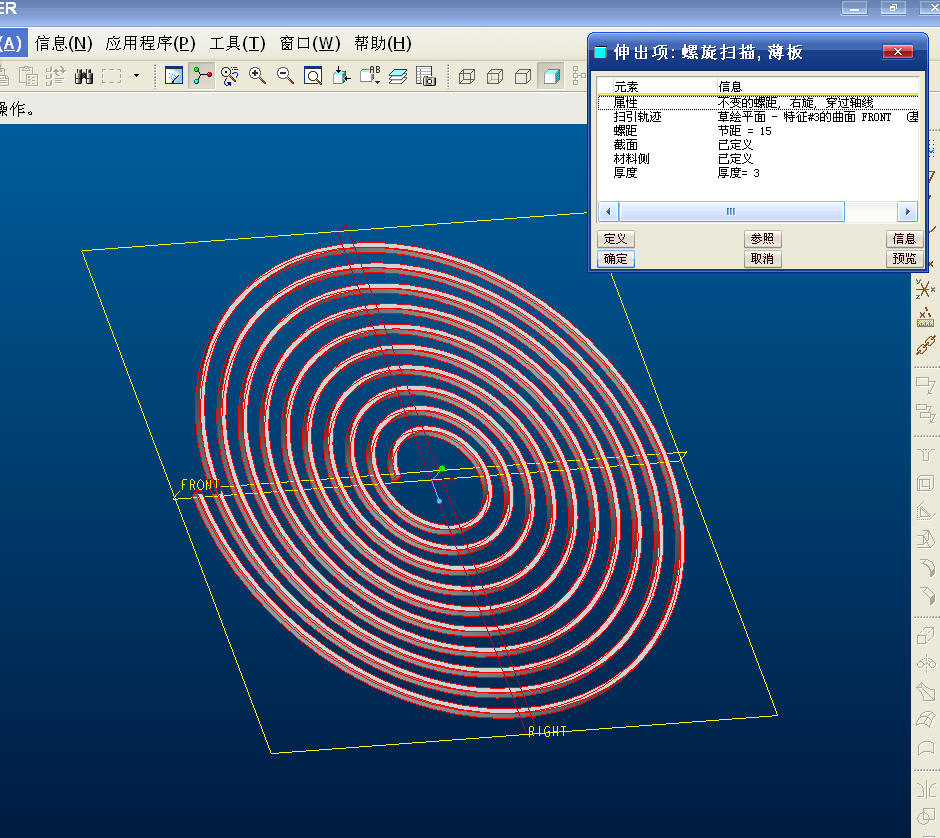Image resolution: width=940 pixels, height=838 pixels.
Task: Click the coordinate system datum icon
Action: (926, 289)
